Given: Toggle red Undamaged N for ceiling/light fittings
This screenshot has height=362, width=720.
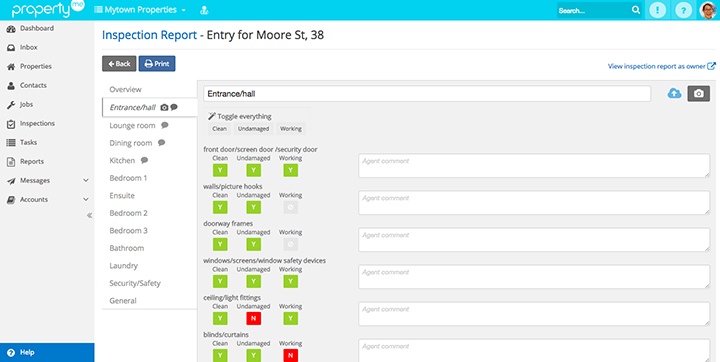Looking at the screenshot, I should click(253, 318).
